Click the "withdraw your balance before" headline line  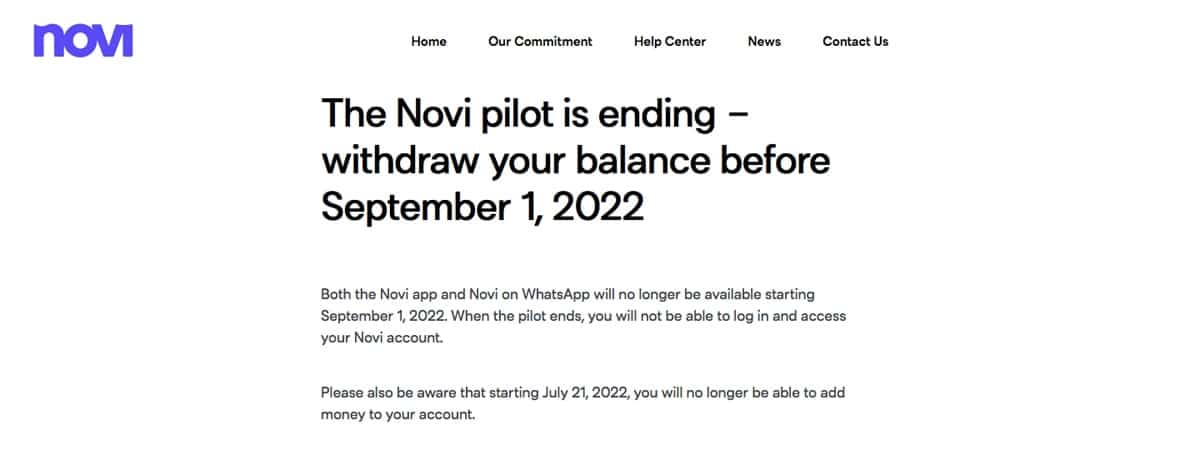(575, 160)
